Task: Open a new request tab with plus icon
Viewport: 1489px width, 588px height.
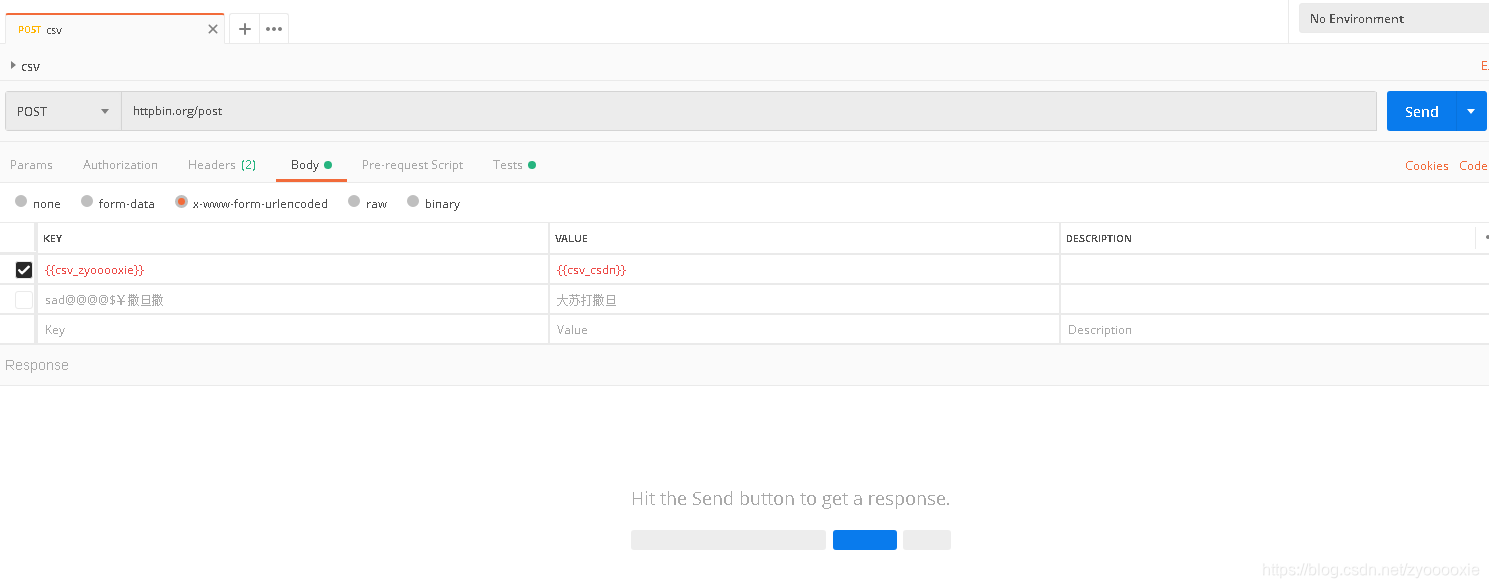Action: [245, 29]
